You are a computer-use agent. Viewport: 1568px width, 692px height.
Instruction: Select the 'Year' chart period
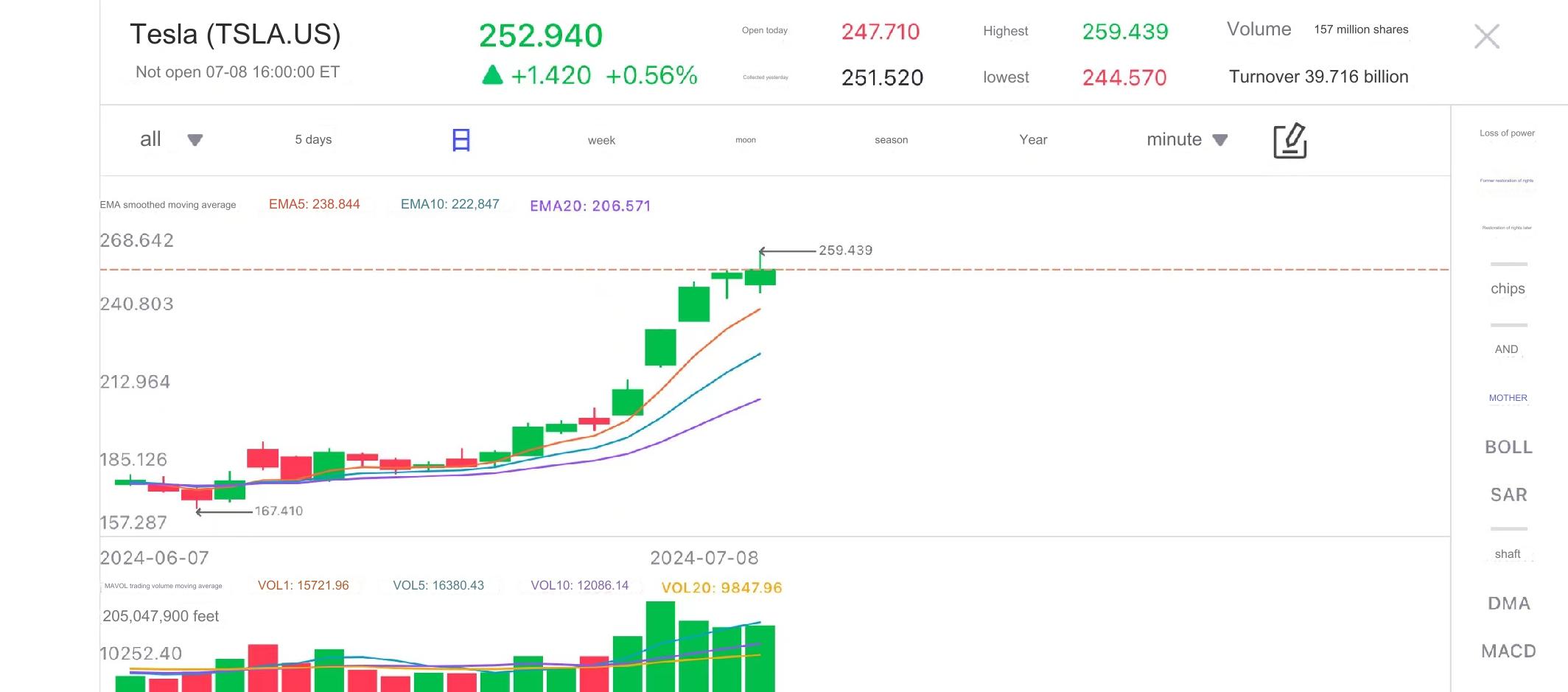(x=1033, y=140)
